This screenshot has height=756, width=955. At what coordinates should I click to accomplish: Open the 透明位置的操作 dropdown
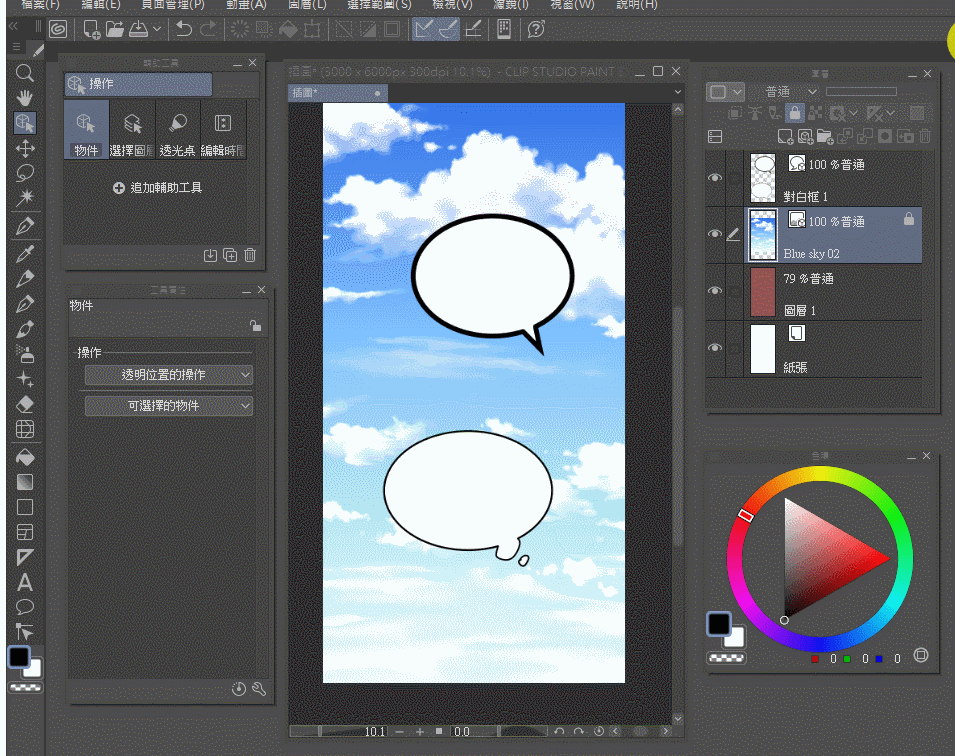168,375
